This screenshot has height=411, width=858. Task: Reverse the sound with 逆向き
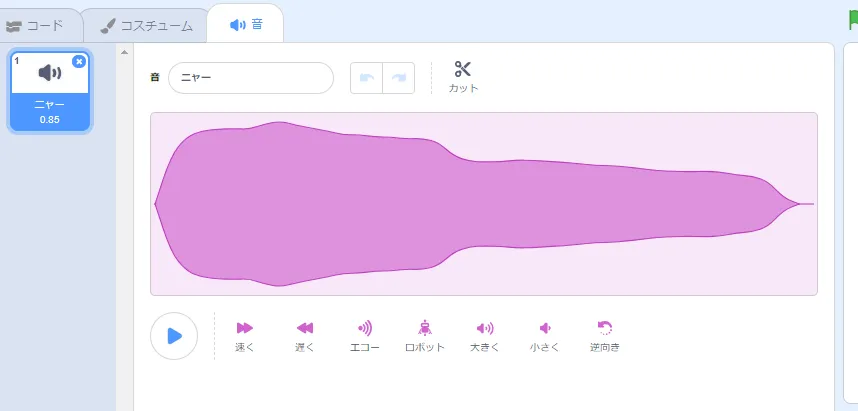coord(605,336)
